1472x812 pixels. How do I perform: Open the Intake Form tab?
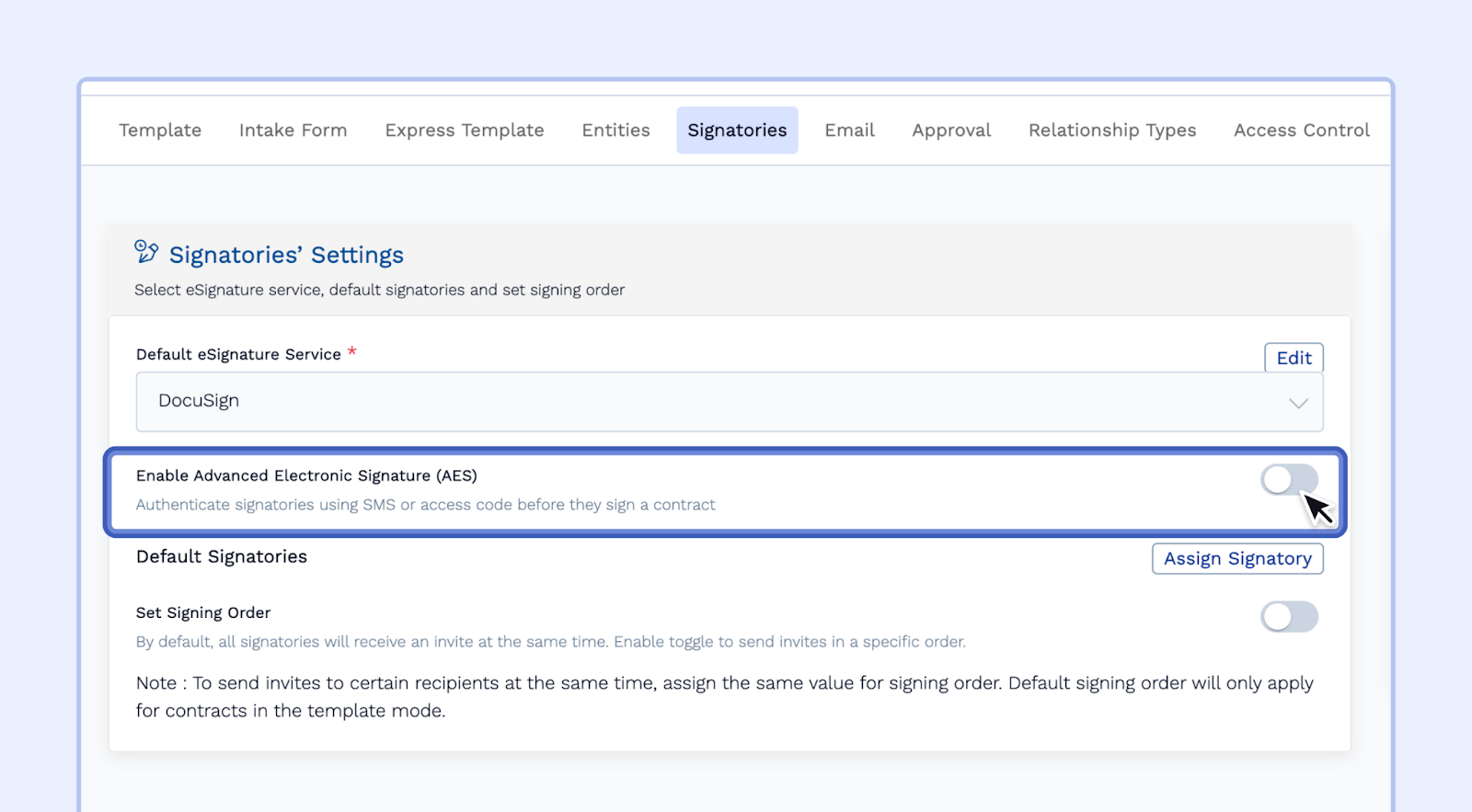(293, 131)
